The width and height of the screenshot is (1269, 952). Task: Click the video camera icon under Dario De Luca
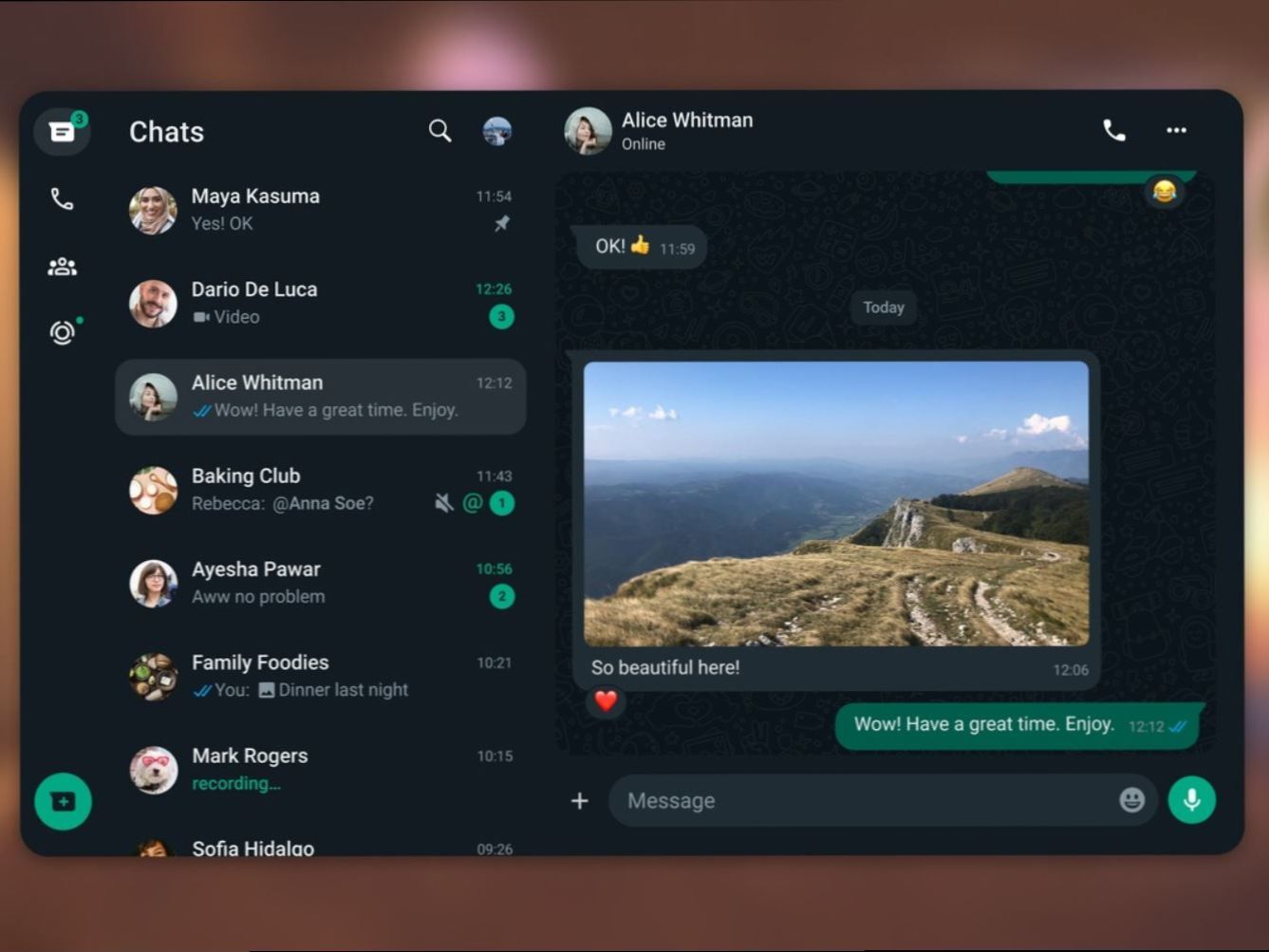pyautogui.click(x=201, y=317)
